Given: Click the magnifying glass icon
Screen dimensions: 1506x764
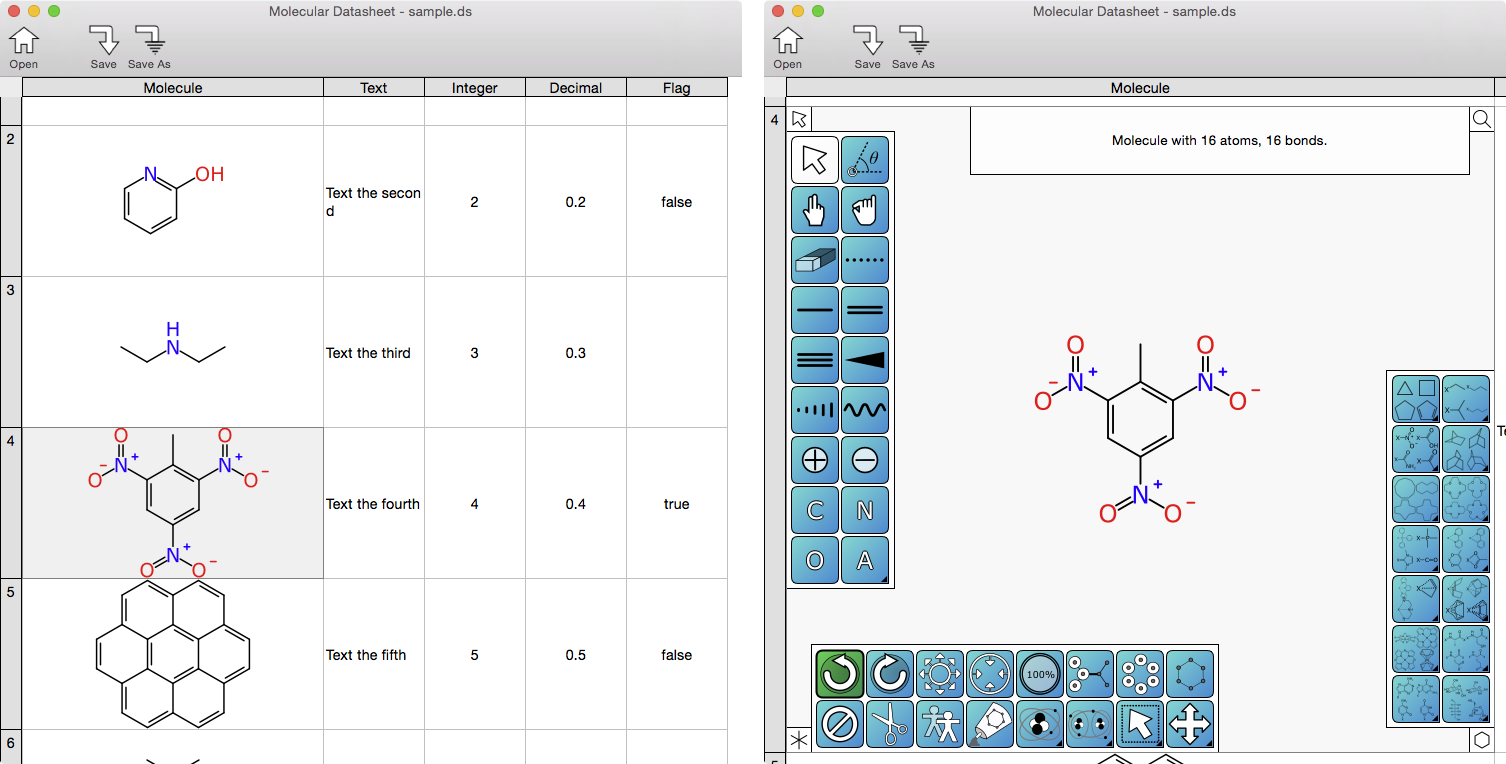Looking at the screenshot, I should [1481, 120].
